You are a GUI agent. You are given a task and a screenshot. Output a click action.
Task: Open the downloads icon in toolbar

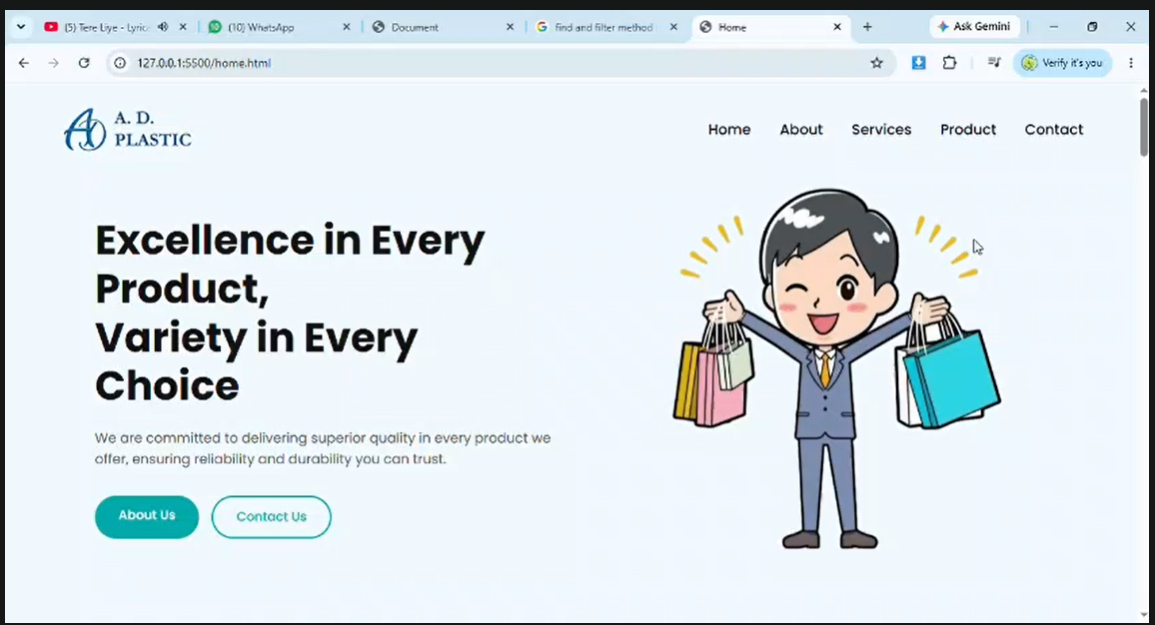[919, 63]
